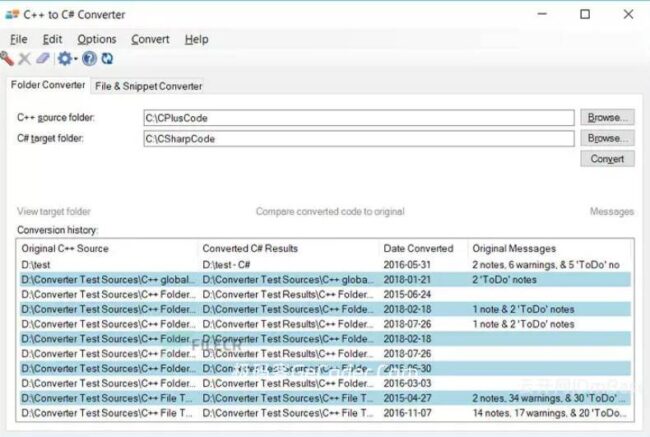Click the eraser clear toolbar icon
650x437 pixels.
tap(43, 58)
